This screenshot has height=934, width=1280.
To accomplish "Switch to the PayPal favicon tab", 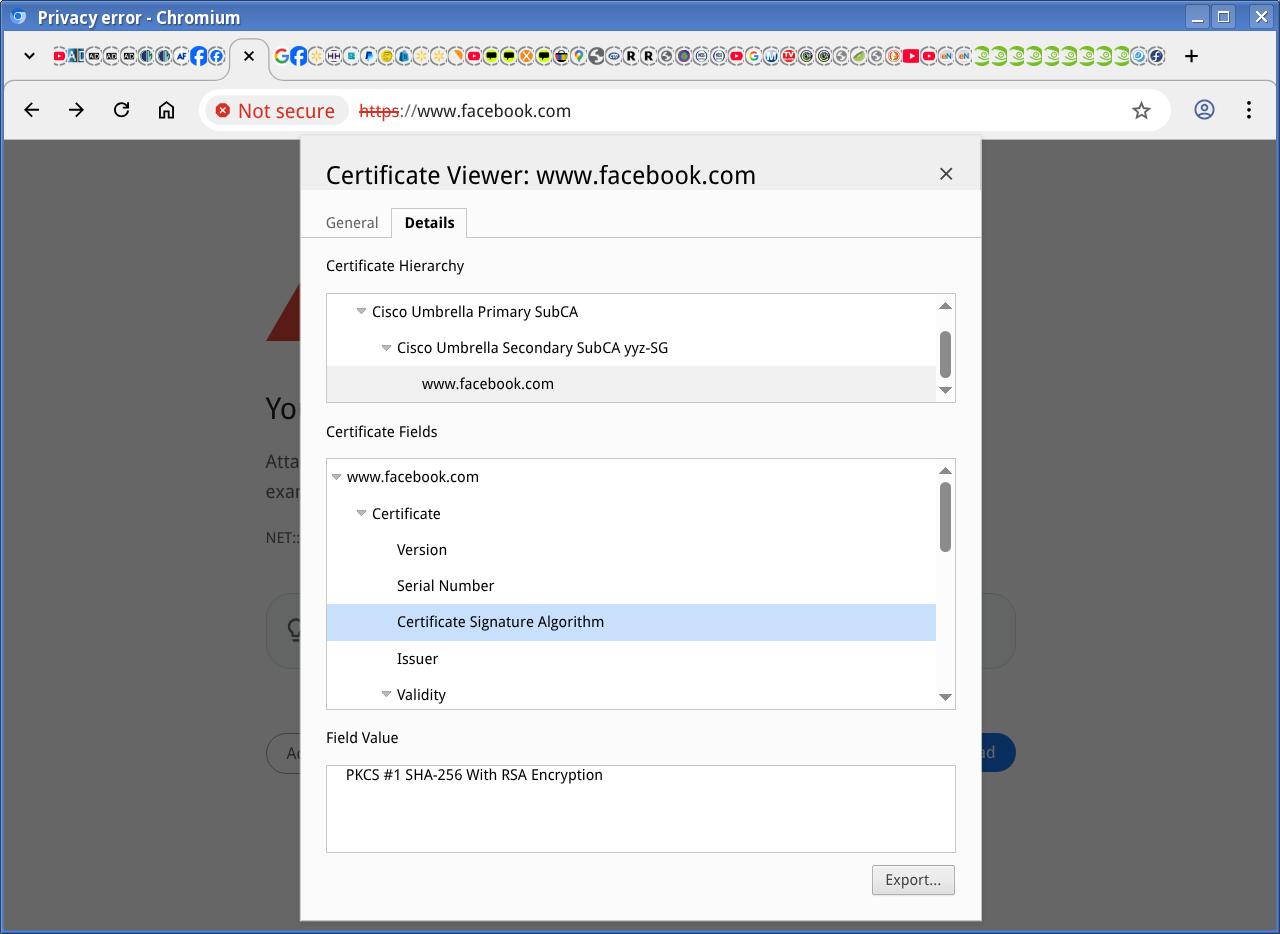I will [368, 56].
